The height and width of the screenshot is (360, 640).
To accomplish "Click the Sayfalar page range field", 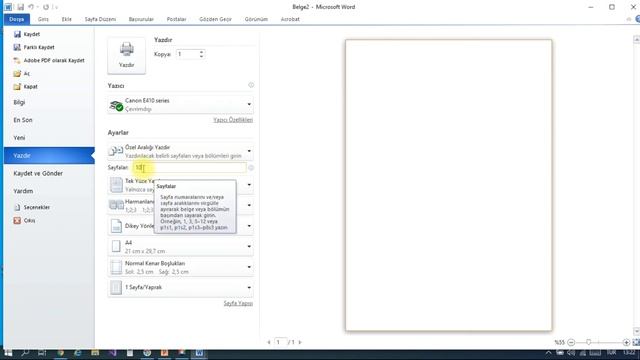I will 190,167.
